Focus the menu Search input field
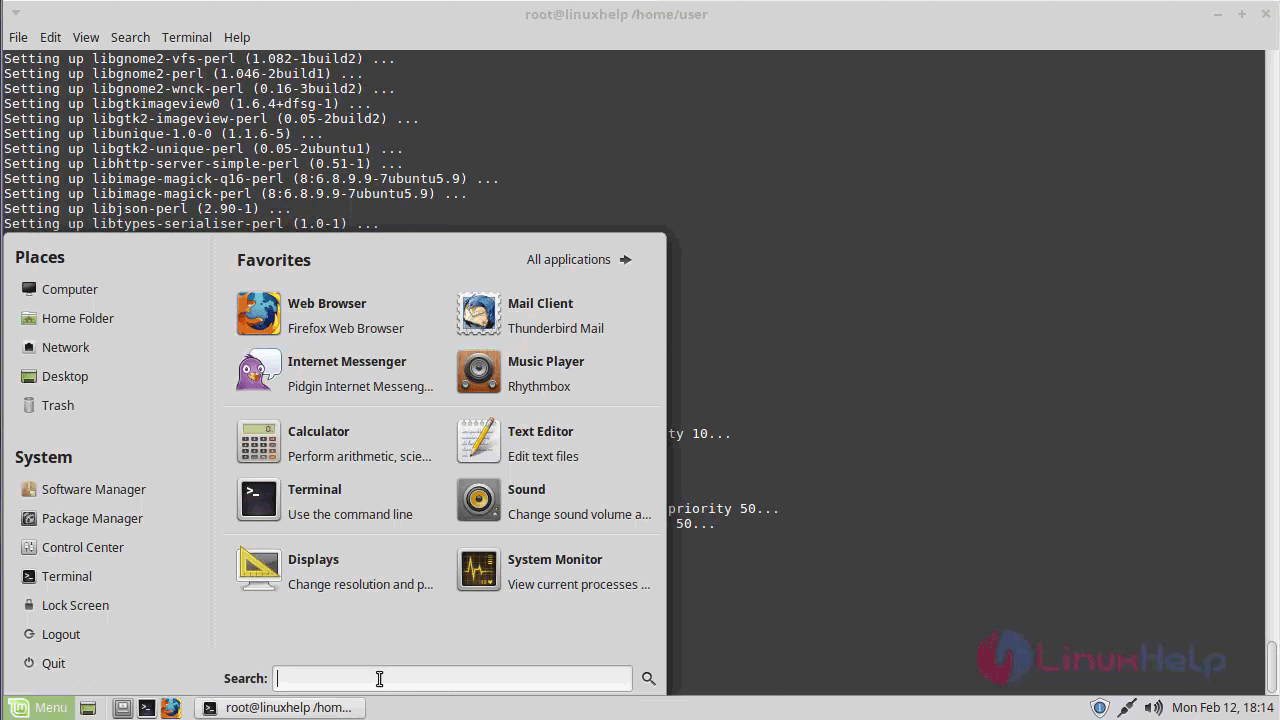 pyautogui.click(x=453, y=678)
